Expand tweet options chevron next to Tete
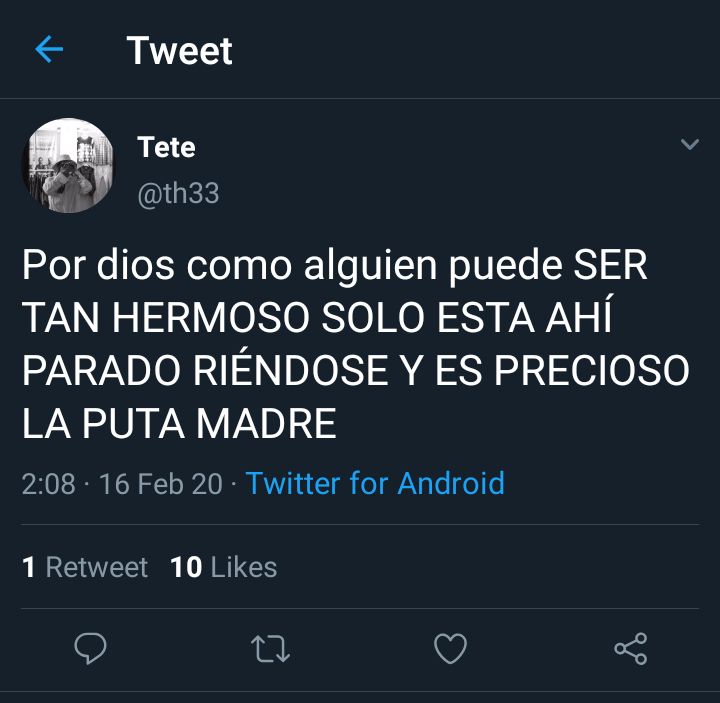This screenshot has width=720, height=703. [690, 144]
